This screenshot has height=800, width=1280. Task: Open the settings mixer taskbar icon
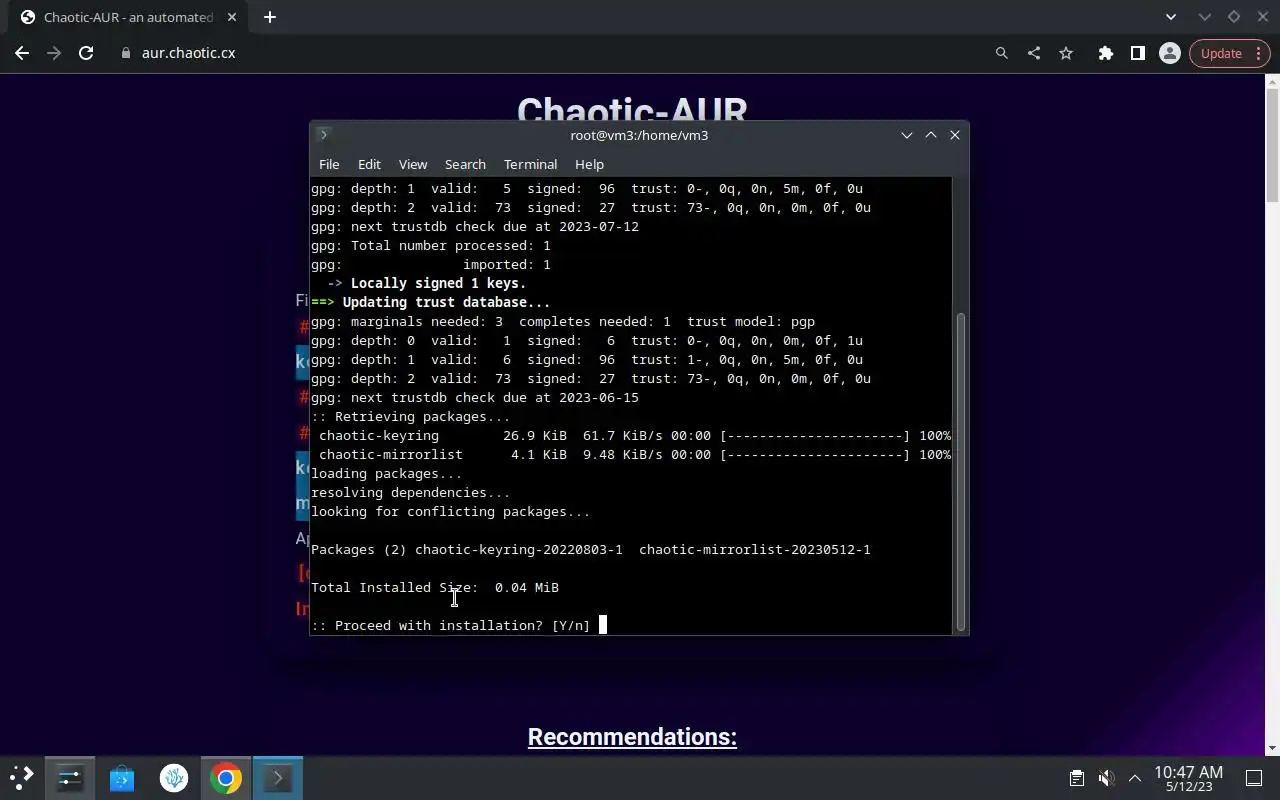tap(70, 778)
